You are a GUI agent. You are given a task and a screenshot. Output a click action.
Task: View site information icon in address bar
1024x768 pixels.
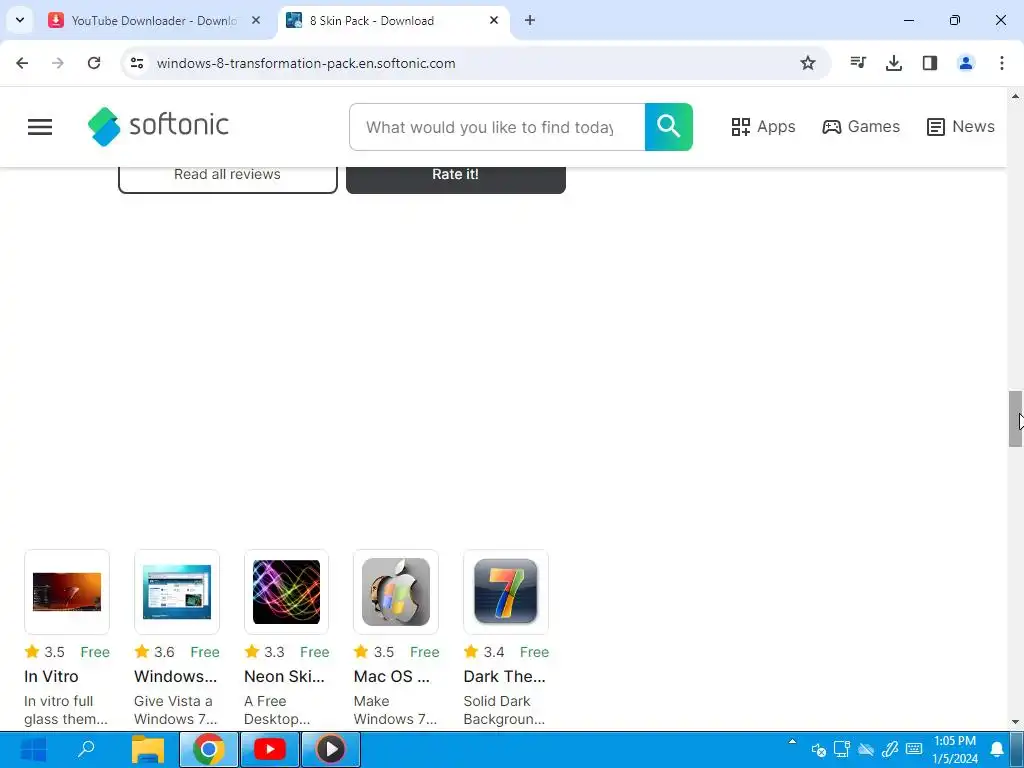pyautogui.click(x=136, y=63)
